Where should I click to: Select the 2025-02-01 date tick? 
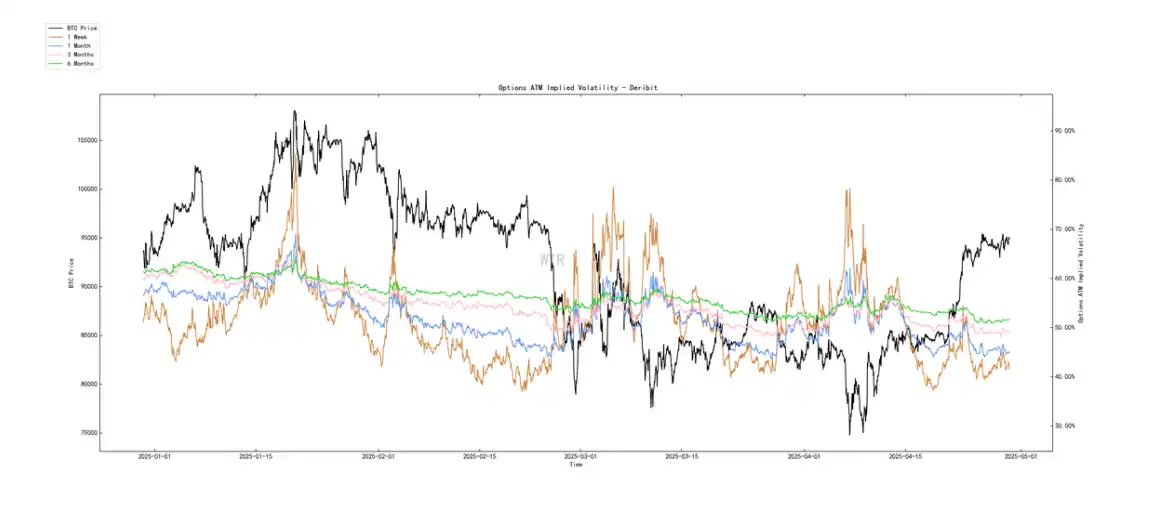pos(379,457)
